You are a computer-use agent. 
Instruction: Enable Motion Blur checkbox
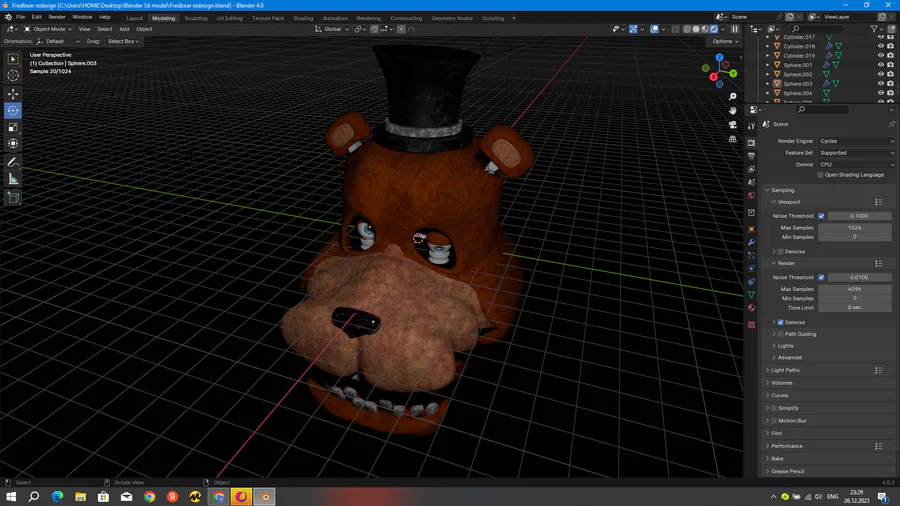[x=774, y=421]
